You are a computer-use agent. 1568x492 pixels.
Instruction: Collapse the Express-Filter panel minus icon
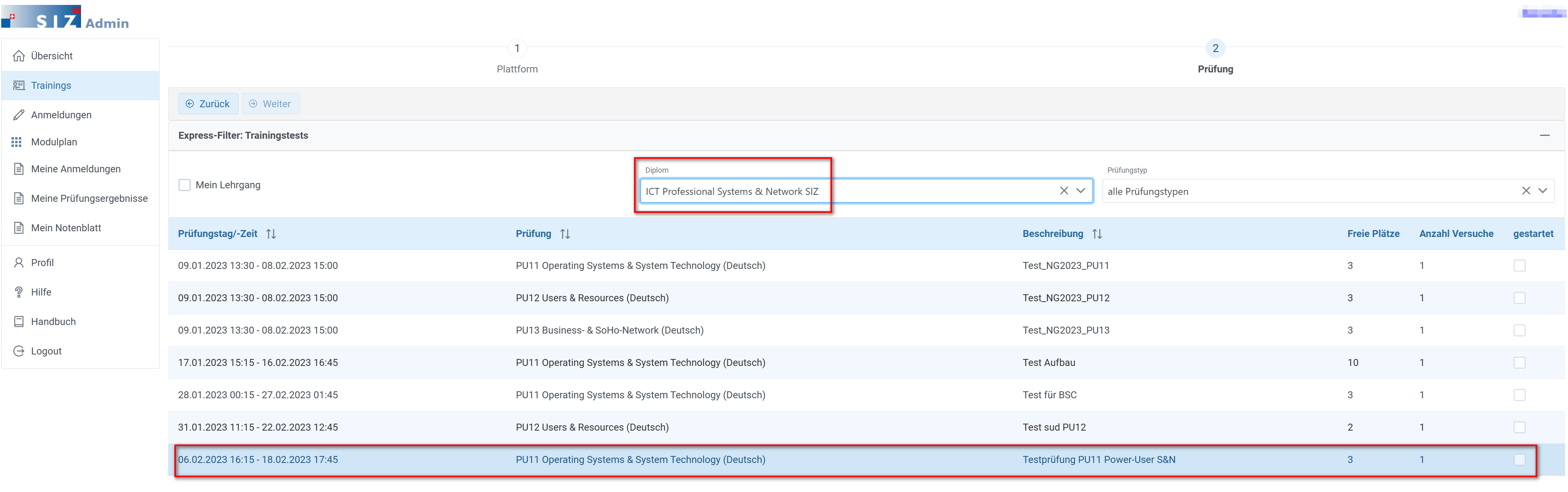[1545, 135]
